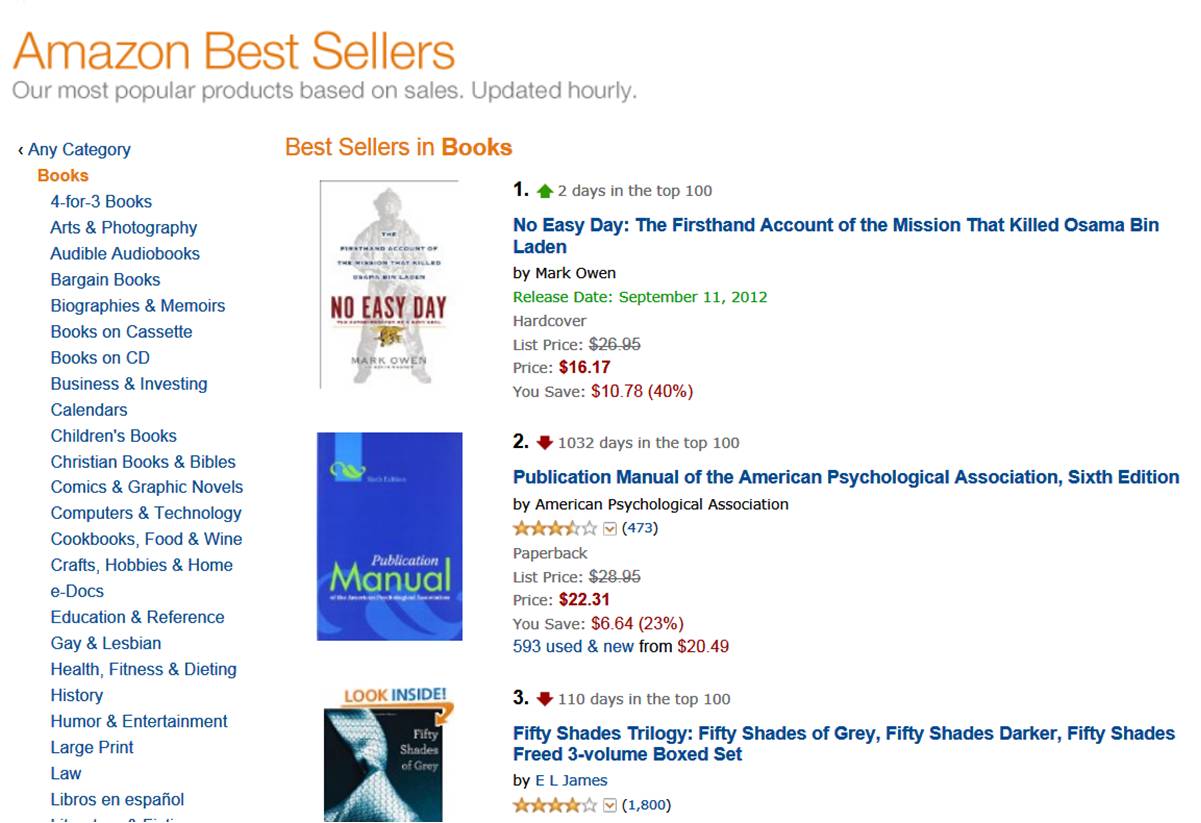Click the 593 used & new link
The width and height of the screenshot is (1201, 823).
pos(573,647)
